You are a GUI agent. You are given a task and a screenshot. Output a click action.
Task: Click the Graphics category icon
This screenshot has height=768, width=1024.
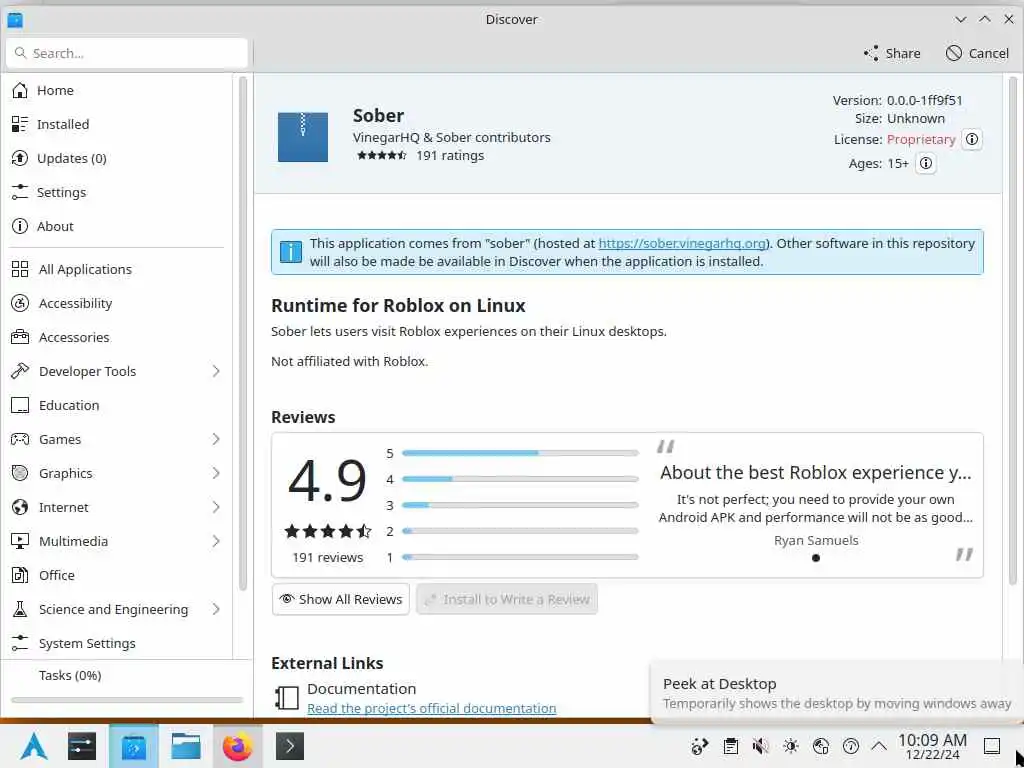click(x=20, y=473)
